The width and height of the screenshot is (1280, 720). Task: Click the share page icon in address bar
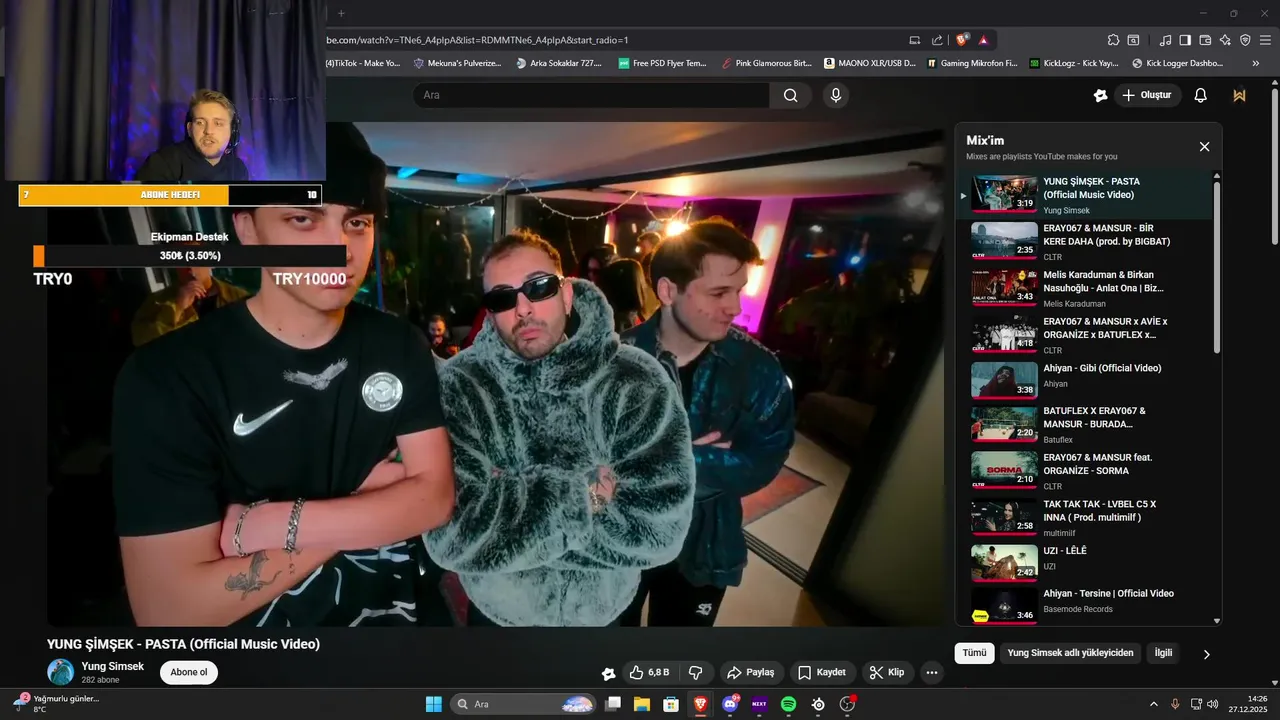937,40
